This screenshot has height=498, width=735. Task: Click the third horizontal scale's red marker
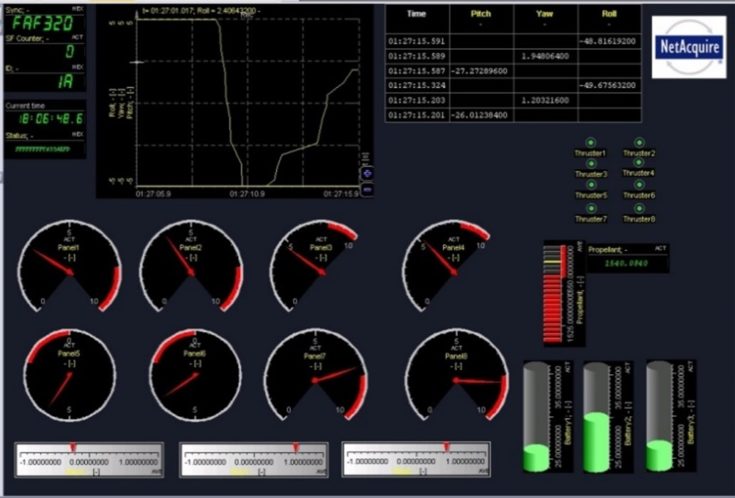[x=447, y=447]
